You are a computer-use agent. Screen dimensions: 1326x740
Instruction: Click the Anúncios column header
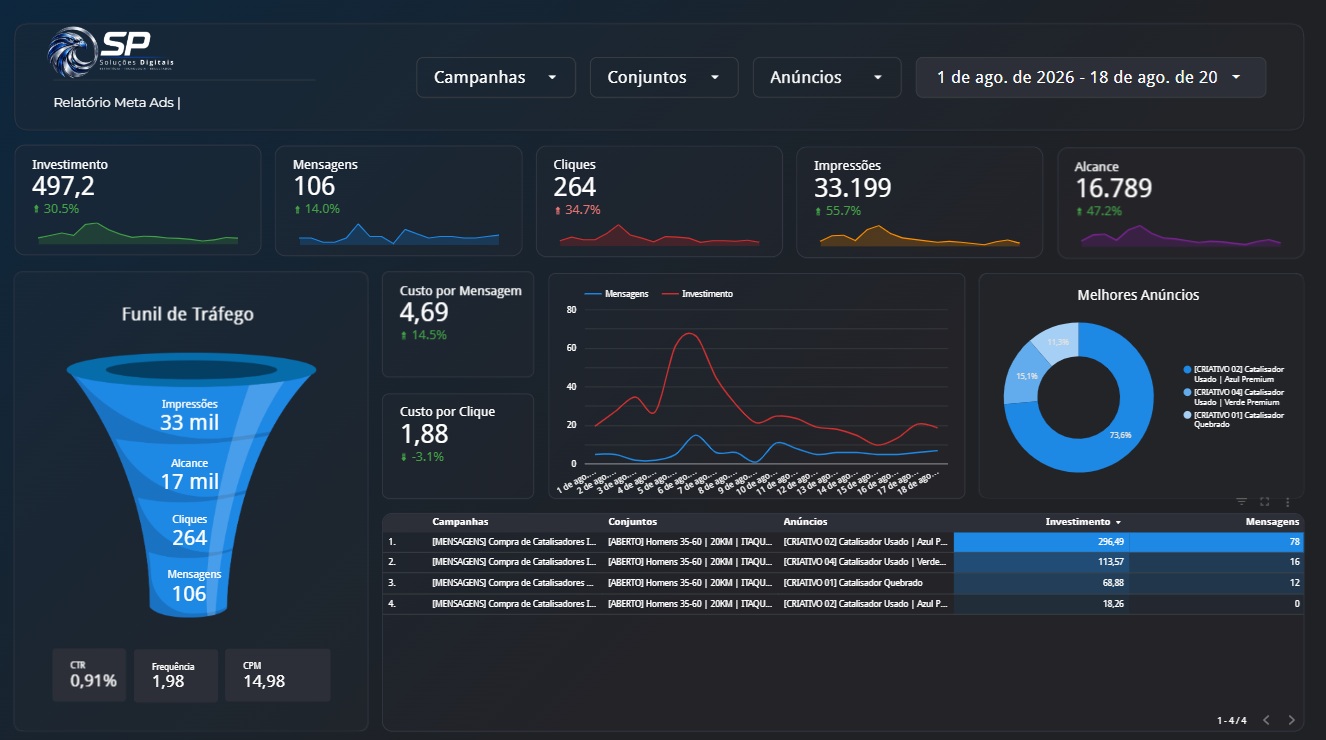(x=806, y=522)
